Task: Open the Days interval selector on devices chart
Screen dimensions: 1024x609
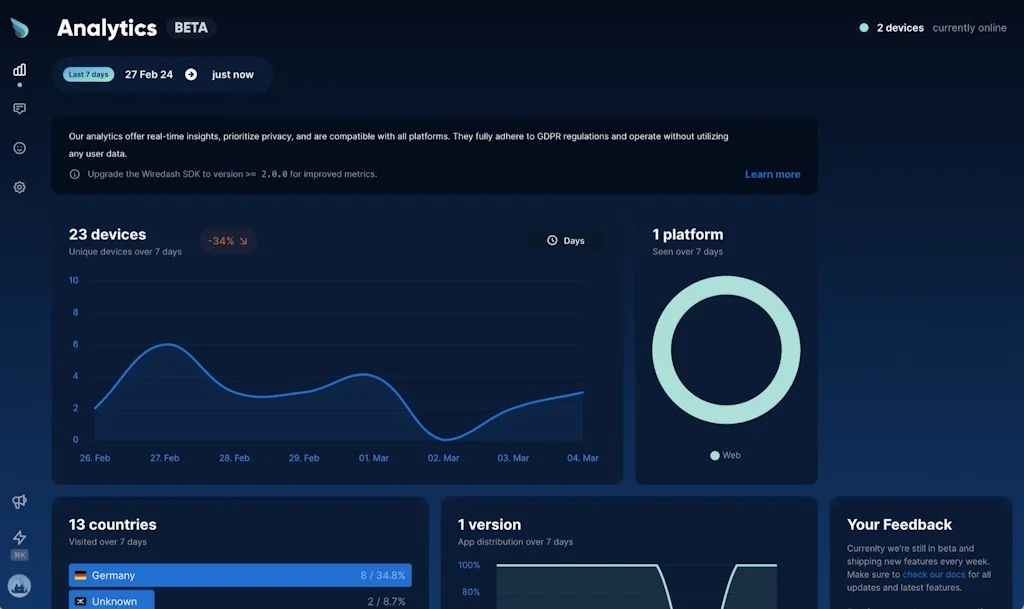Action: pyautogui.click(x=567, y=240)
